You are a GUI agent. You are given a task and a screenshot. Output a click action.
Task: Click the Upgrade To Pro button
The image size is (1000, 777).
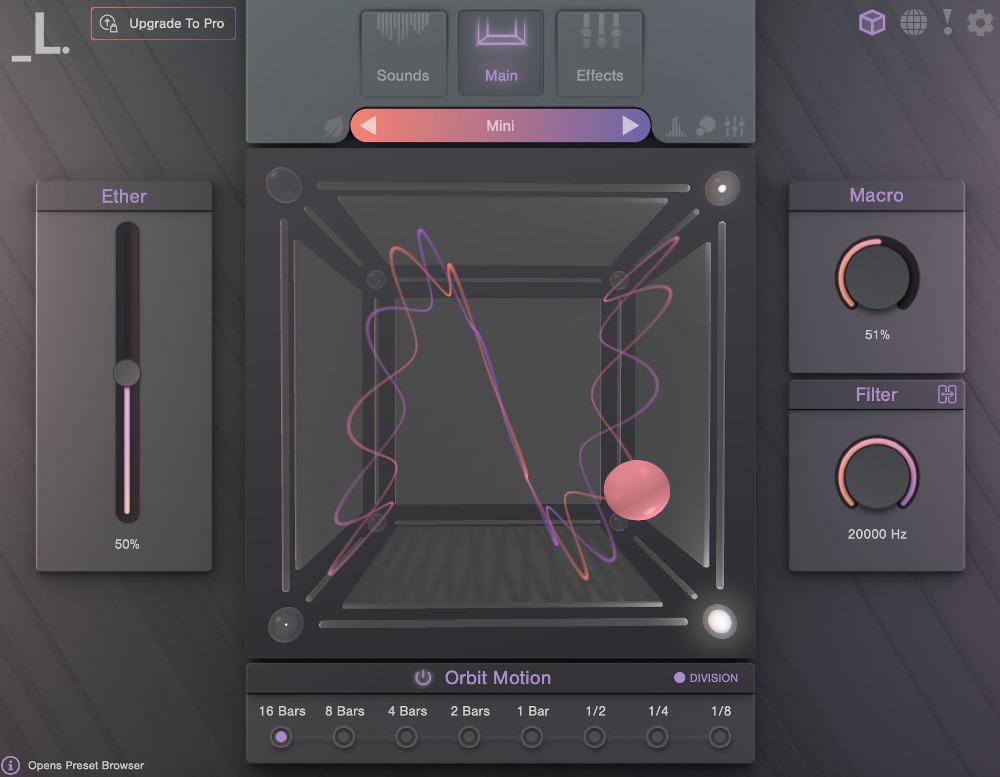click(163, 23)
